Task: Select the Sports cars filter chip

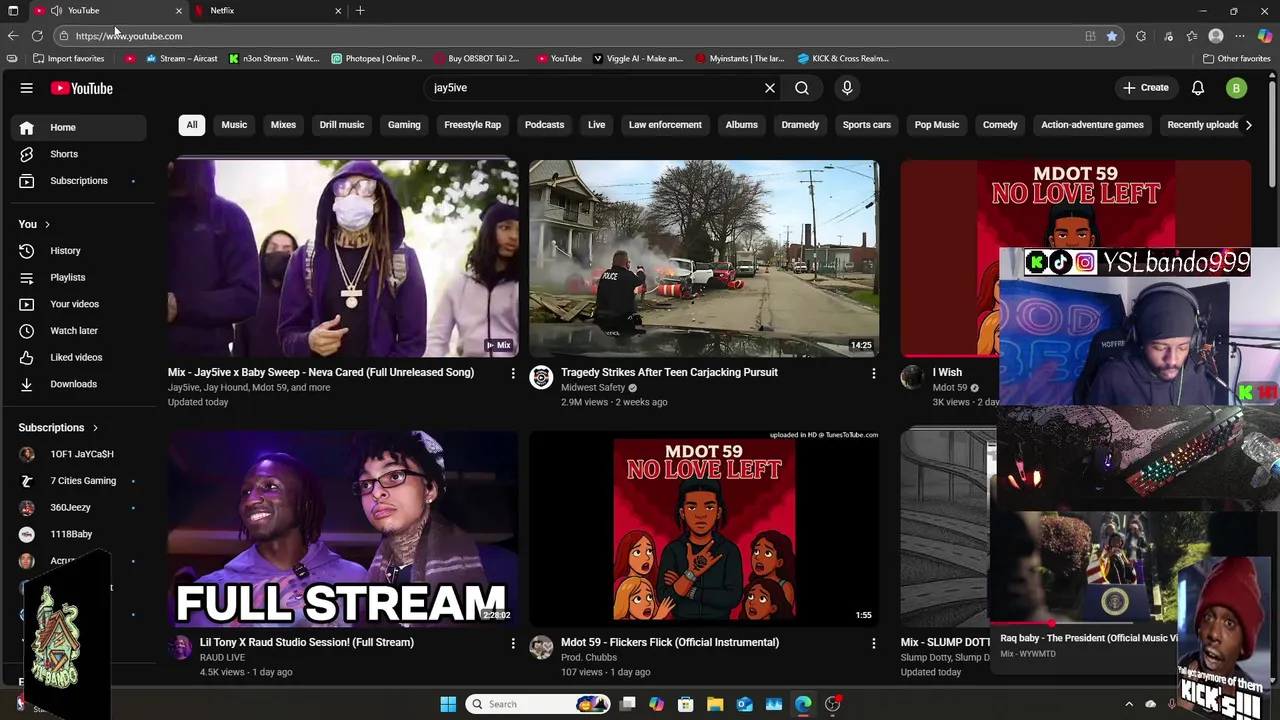Action: (867, 125)
